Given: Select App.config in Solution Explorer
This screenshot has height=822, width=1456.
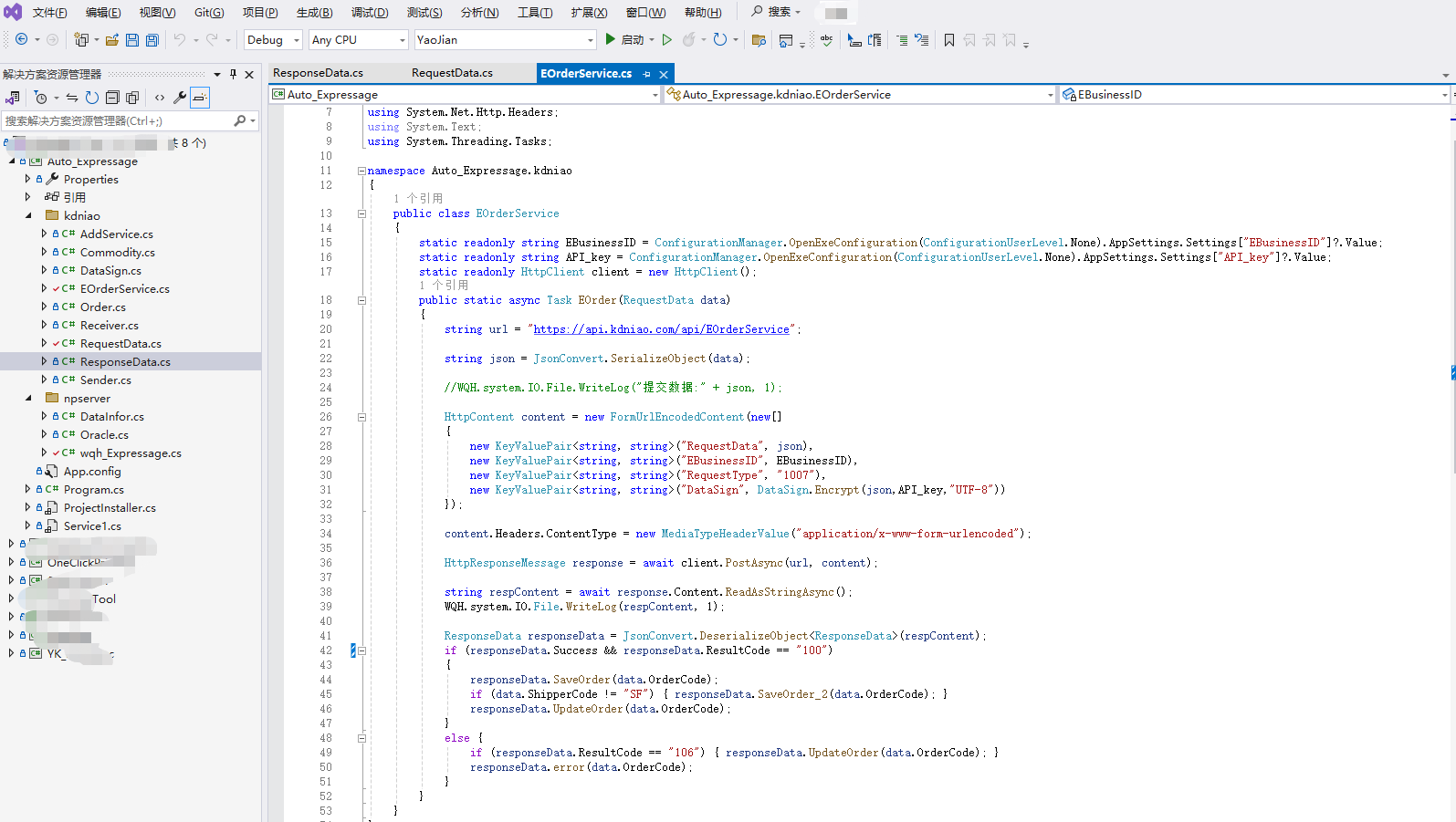Looking at the screenshot, I should pos(92,472).
